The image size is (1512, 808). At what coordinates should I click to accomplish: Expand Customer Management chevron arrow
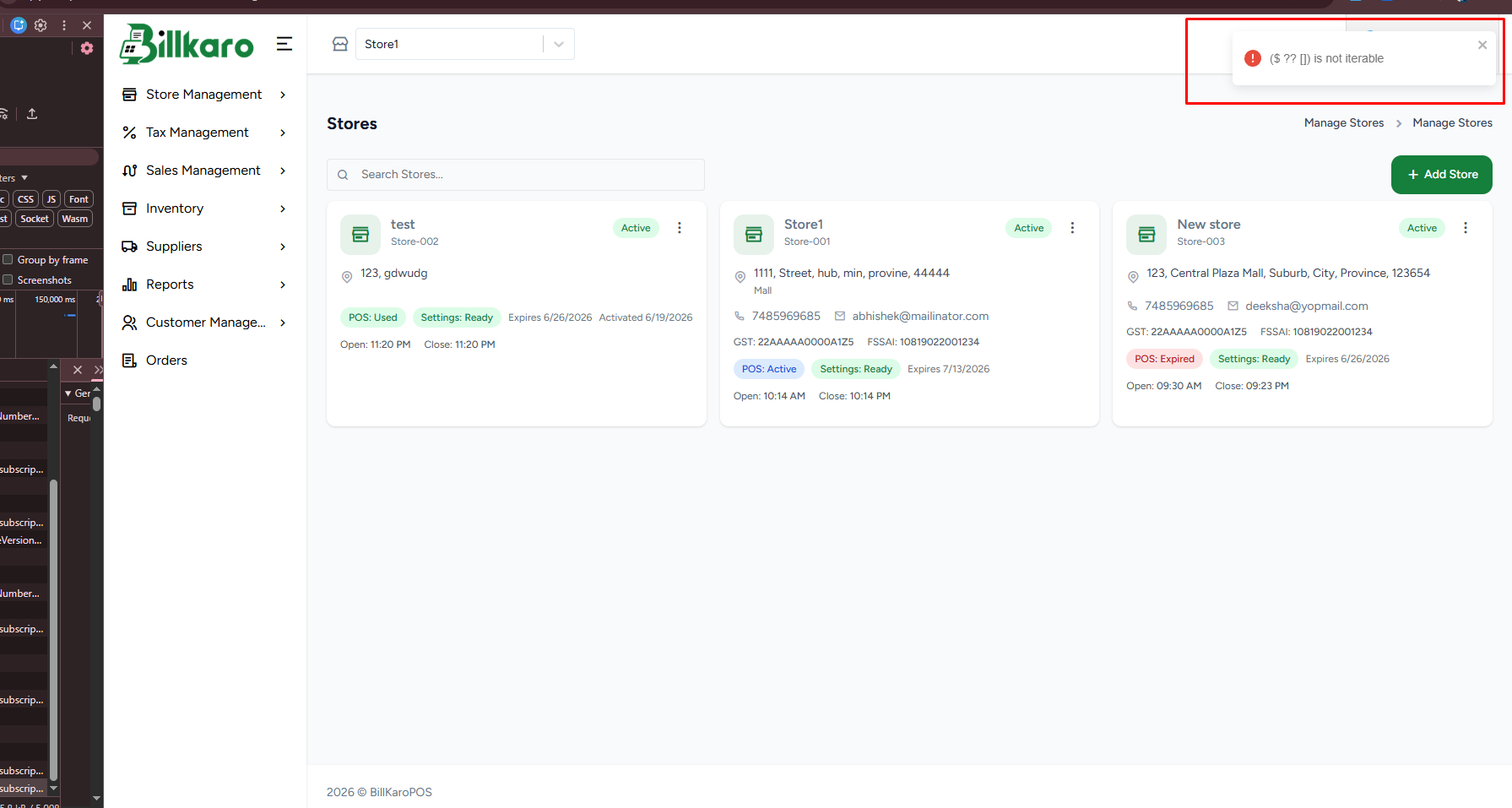(283, 323)
